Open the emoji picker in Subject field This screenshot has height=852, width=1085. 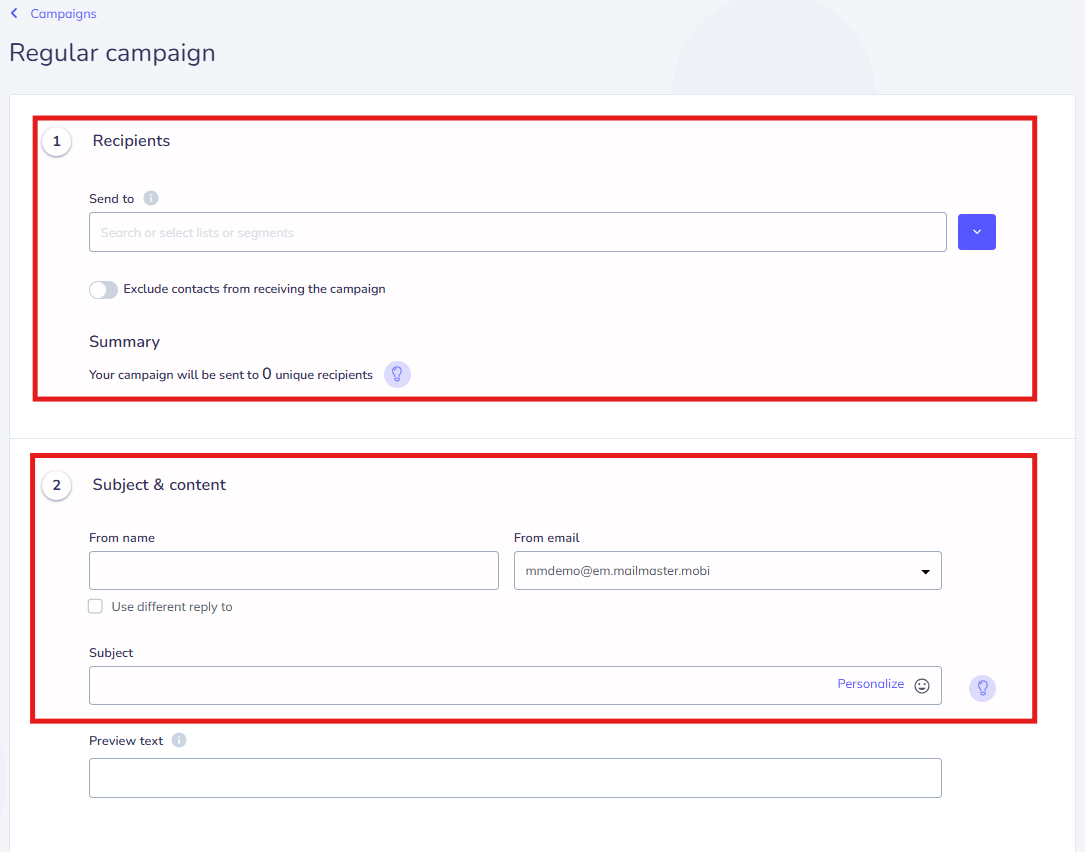[x=922, y=686]
